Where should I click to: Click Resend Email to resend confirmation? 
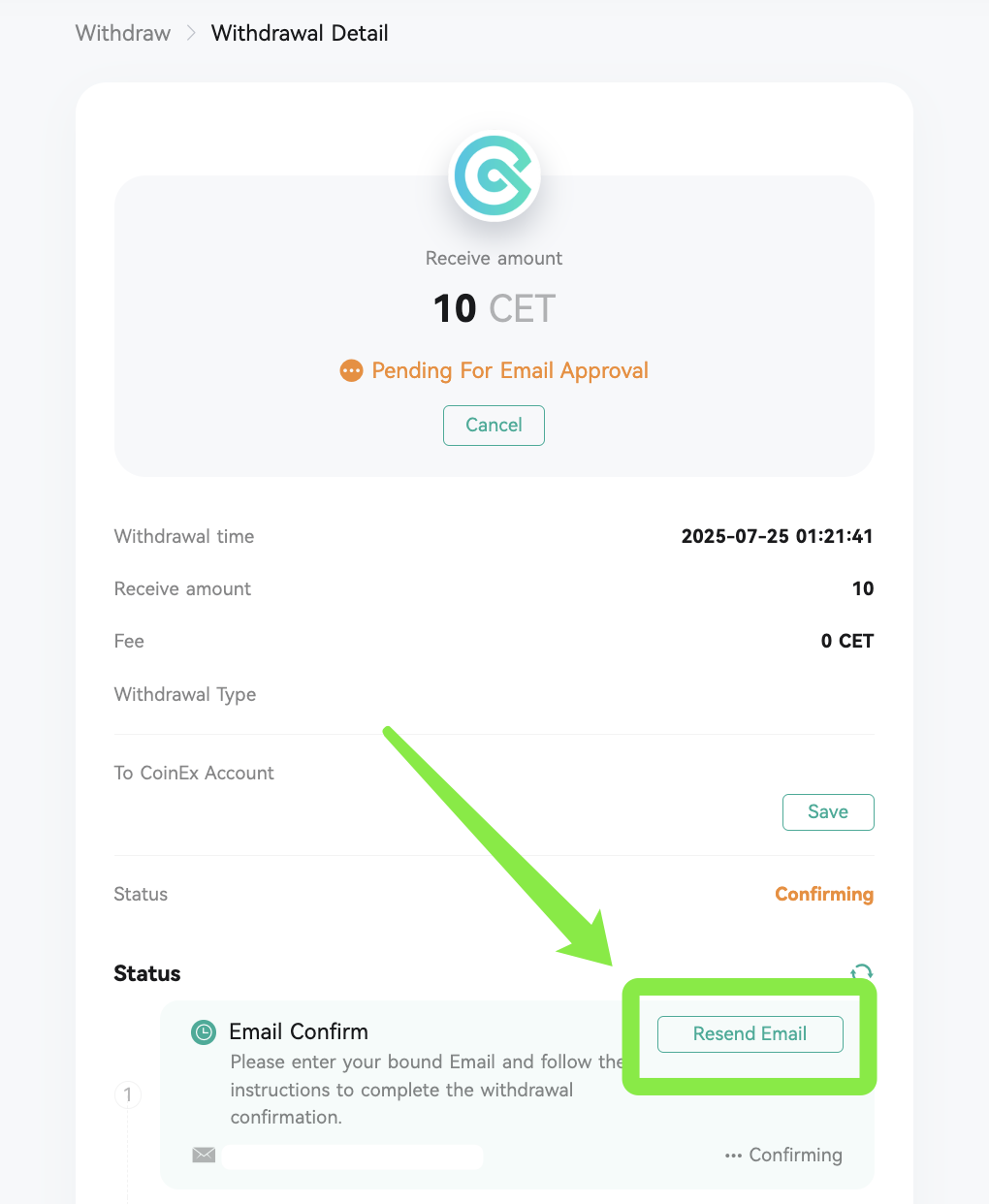coord(750,1033)
